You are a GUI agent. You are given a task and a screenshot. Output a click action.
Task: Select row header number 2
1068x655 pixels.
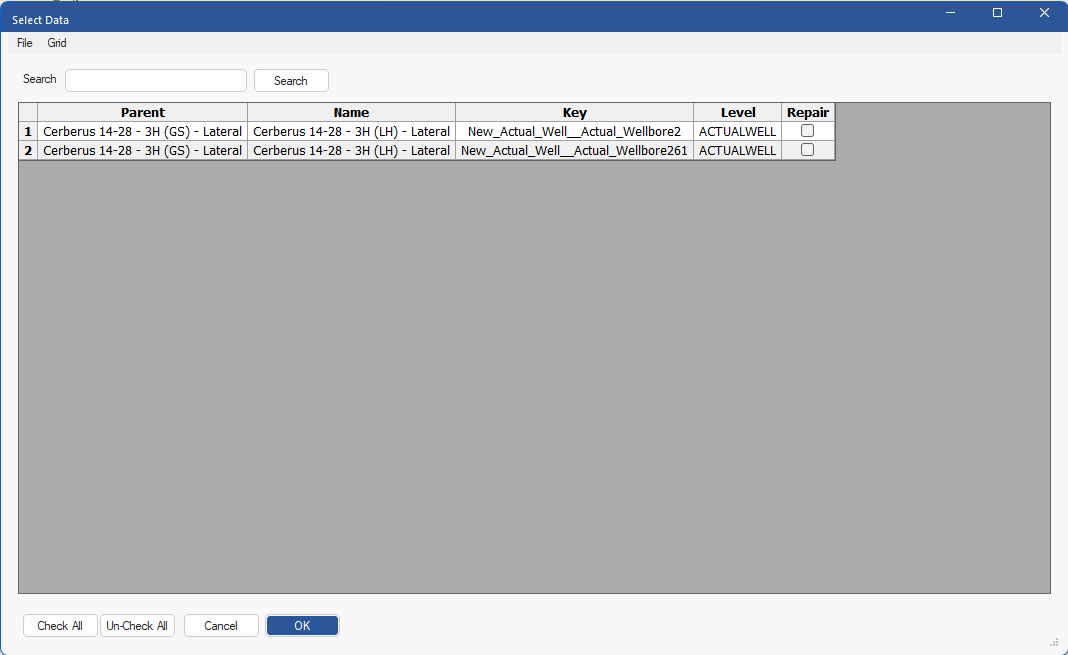[x=28, y=150]
